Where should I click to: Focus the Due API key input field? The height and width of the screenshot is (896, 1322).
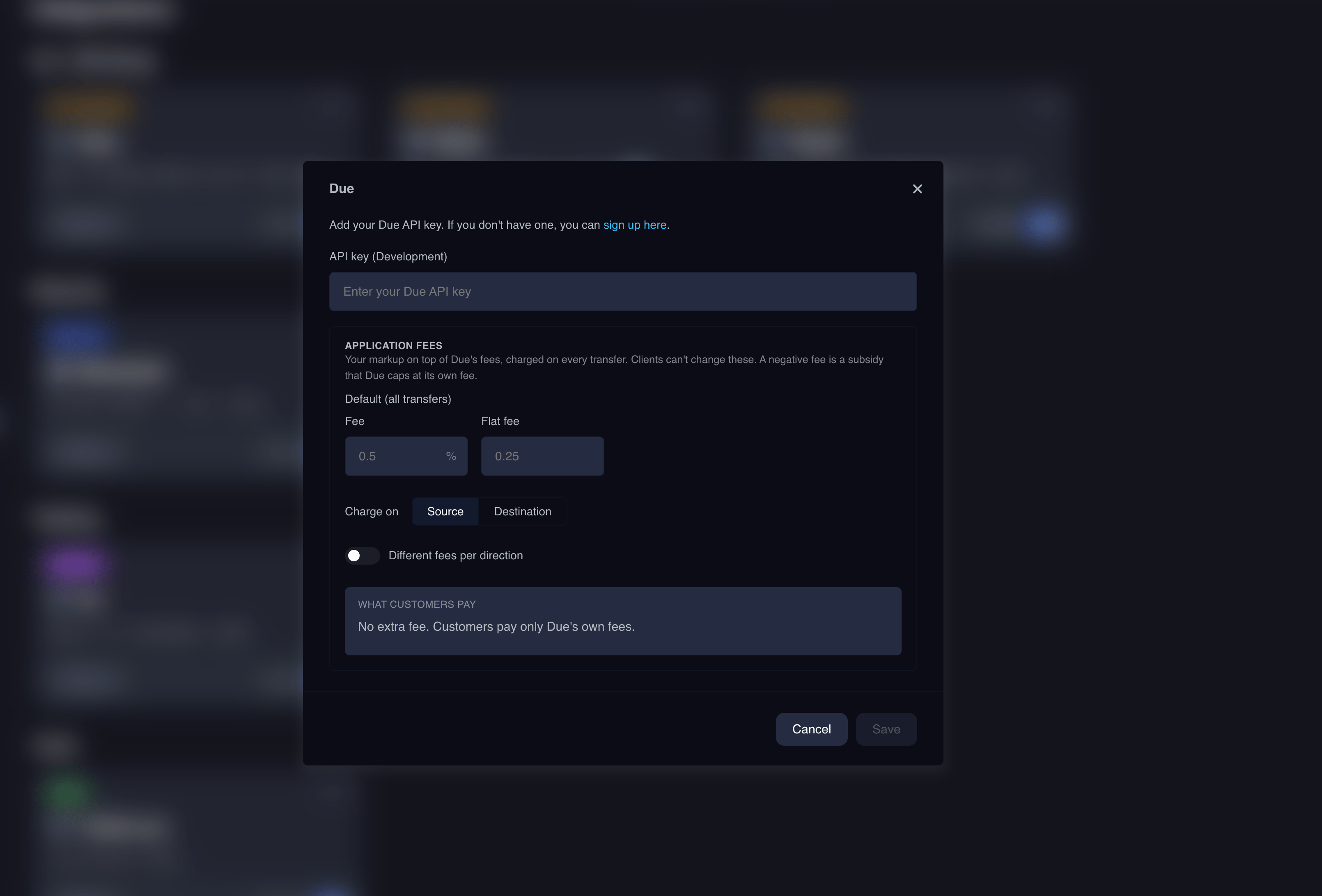coord(623,291)
